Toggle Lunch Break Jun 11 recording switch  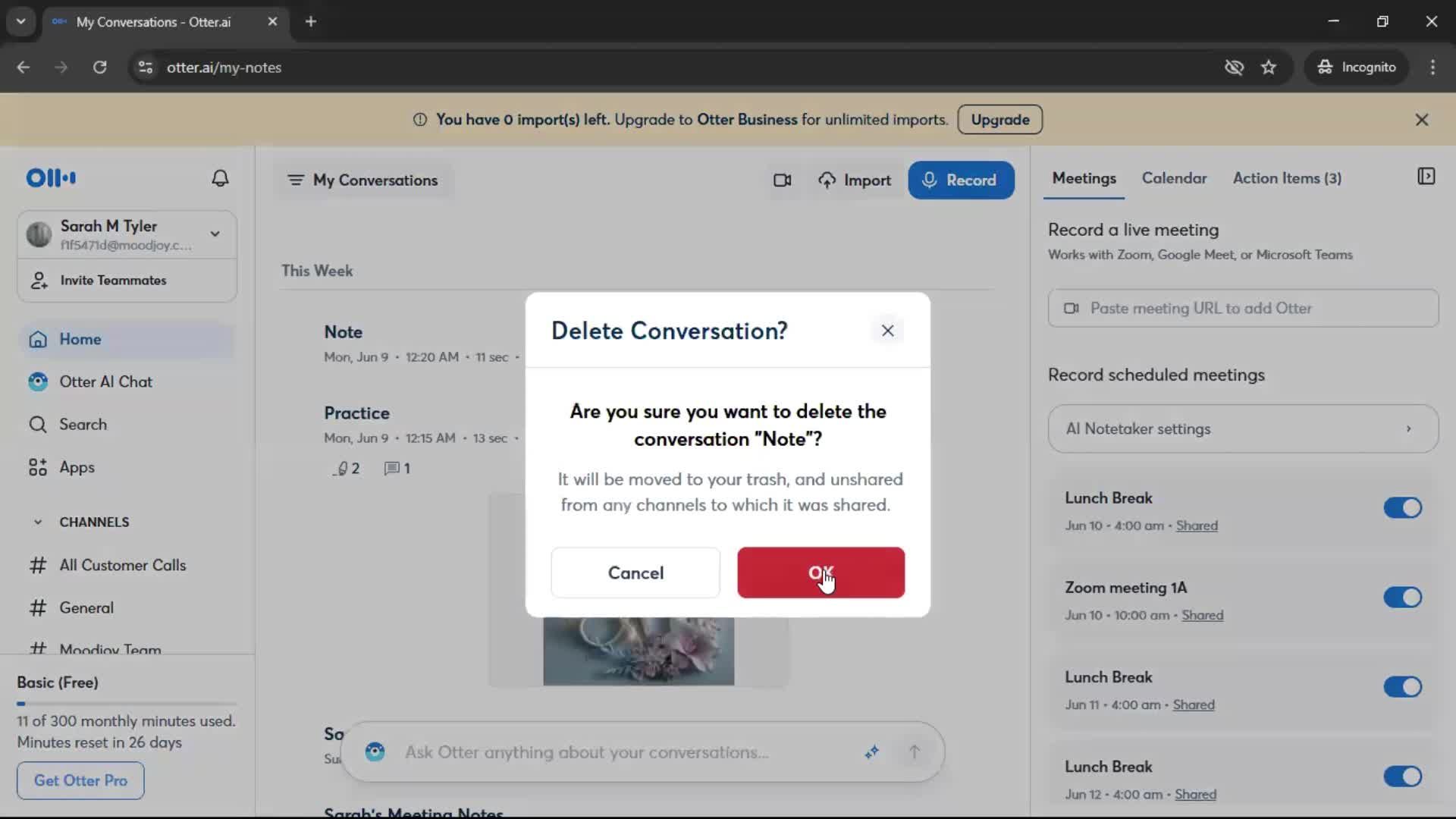click(x=1402, y=687)
